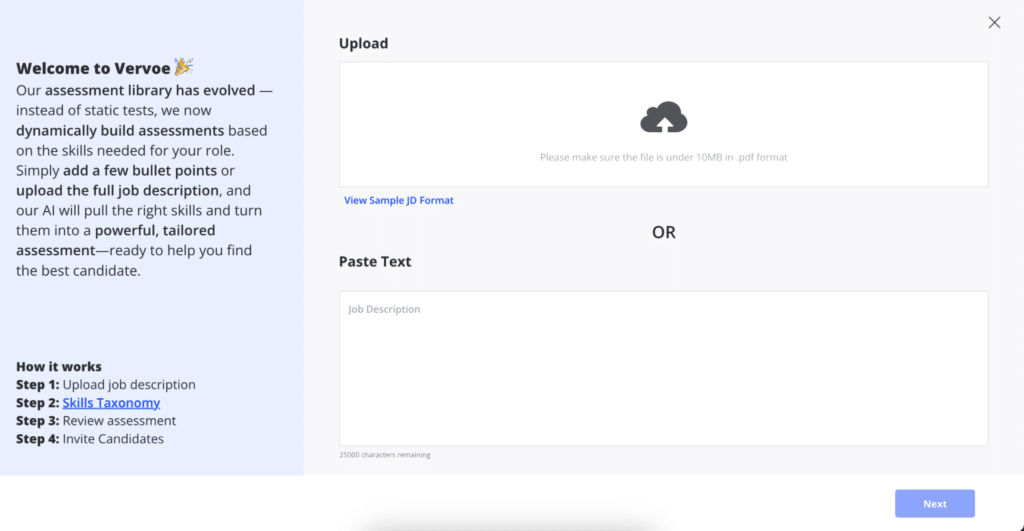Click the cloud upload icon
This screenshot has width=1024, height=531.
pyautogui.click(x=664, y=118)
